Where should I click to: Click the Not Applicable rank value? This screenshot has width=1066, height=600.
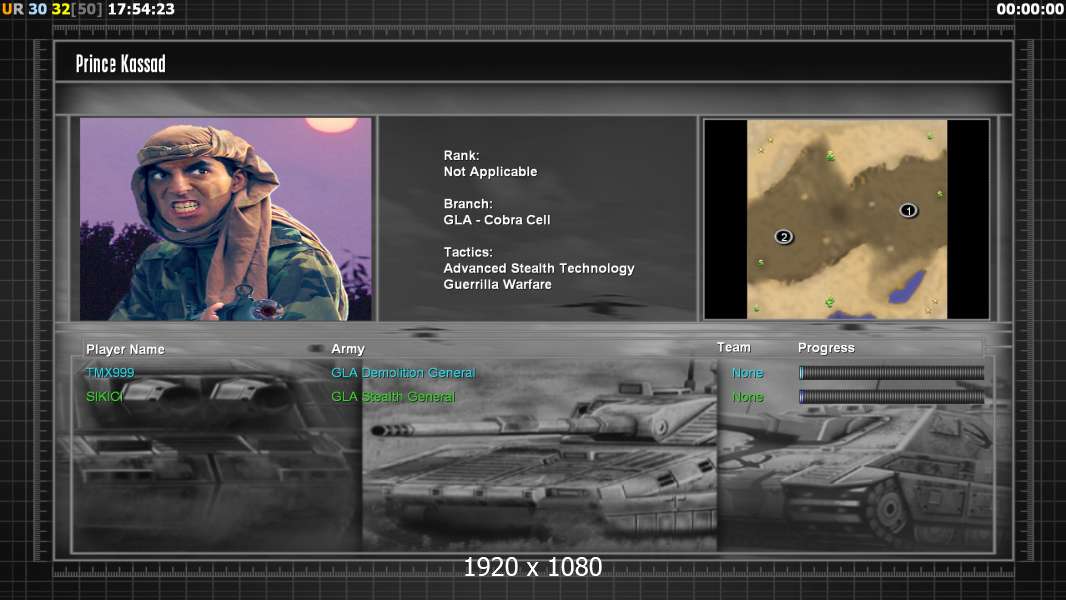(x=490, y=172)
